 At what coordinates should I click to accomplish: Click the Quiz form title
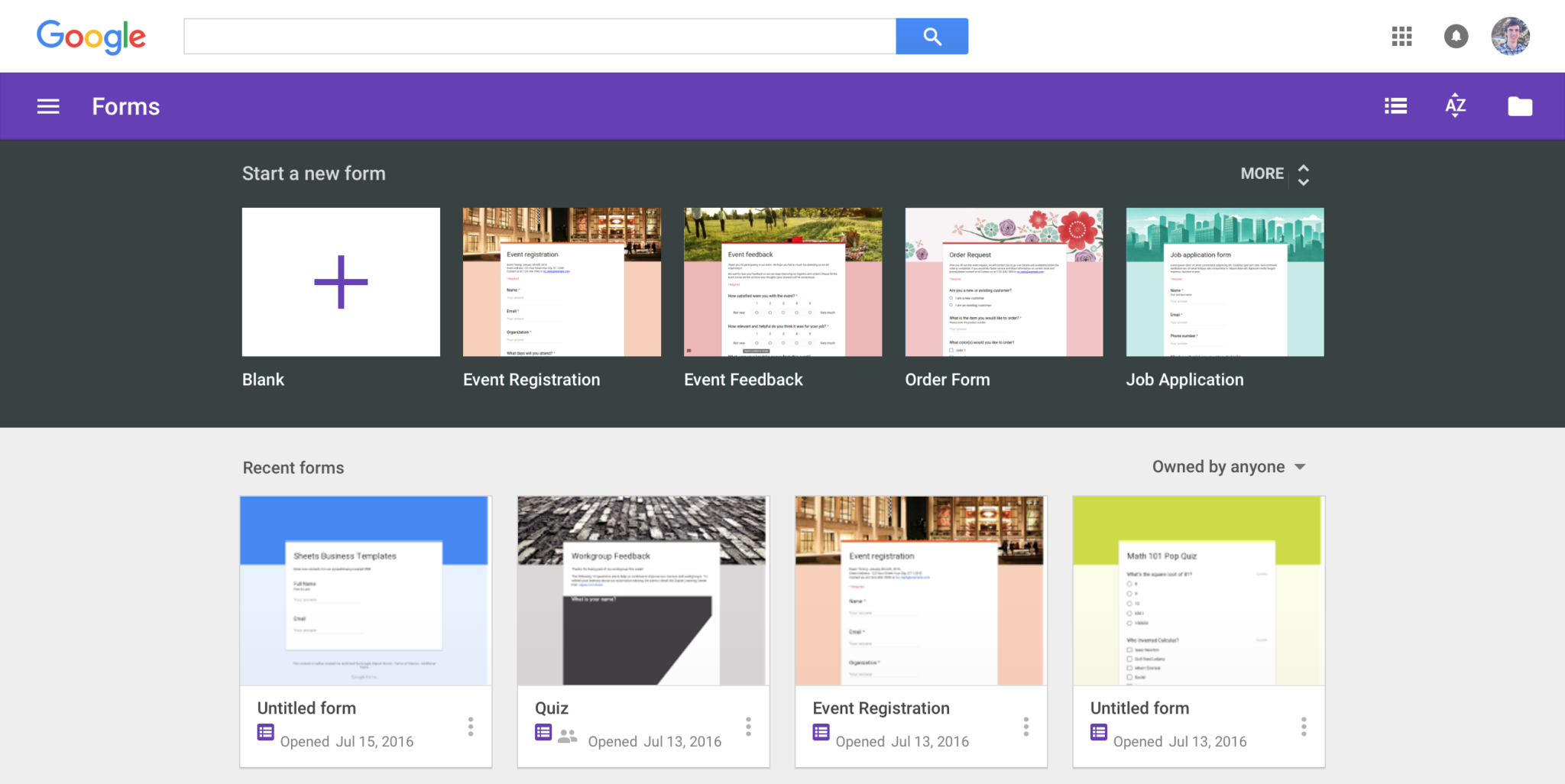pos(552,708)
